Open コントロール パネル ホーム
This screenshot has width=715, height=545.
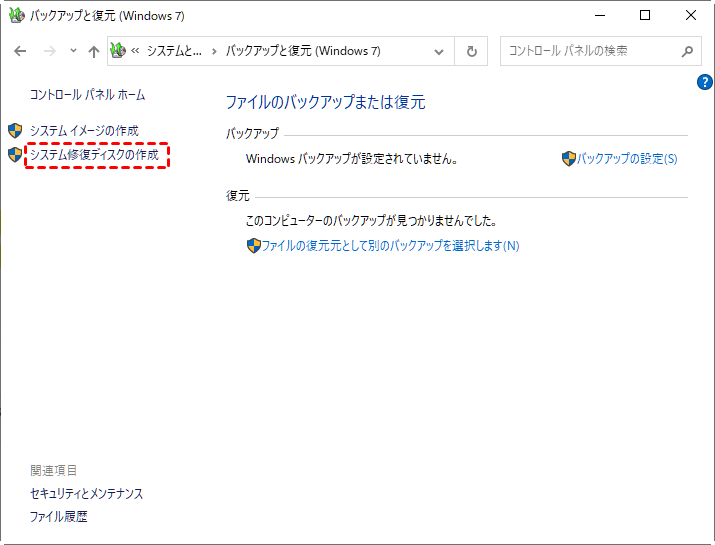[88, 95]
